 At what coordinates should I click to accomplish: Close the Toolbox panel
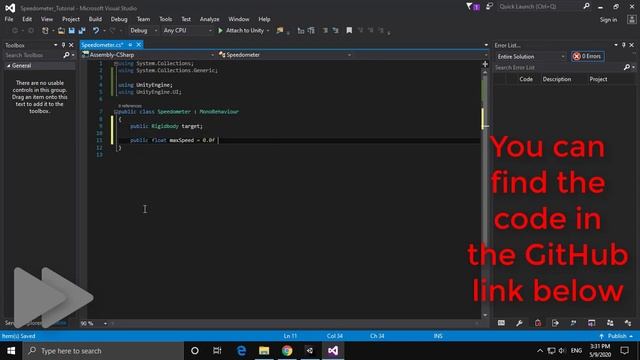71,45
